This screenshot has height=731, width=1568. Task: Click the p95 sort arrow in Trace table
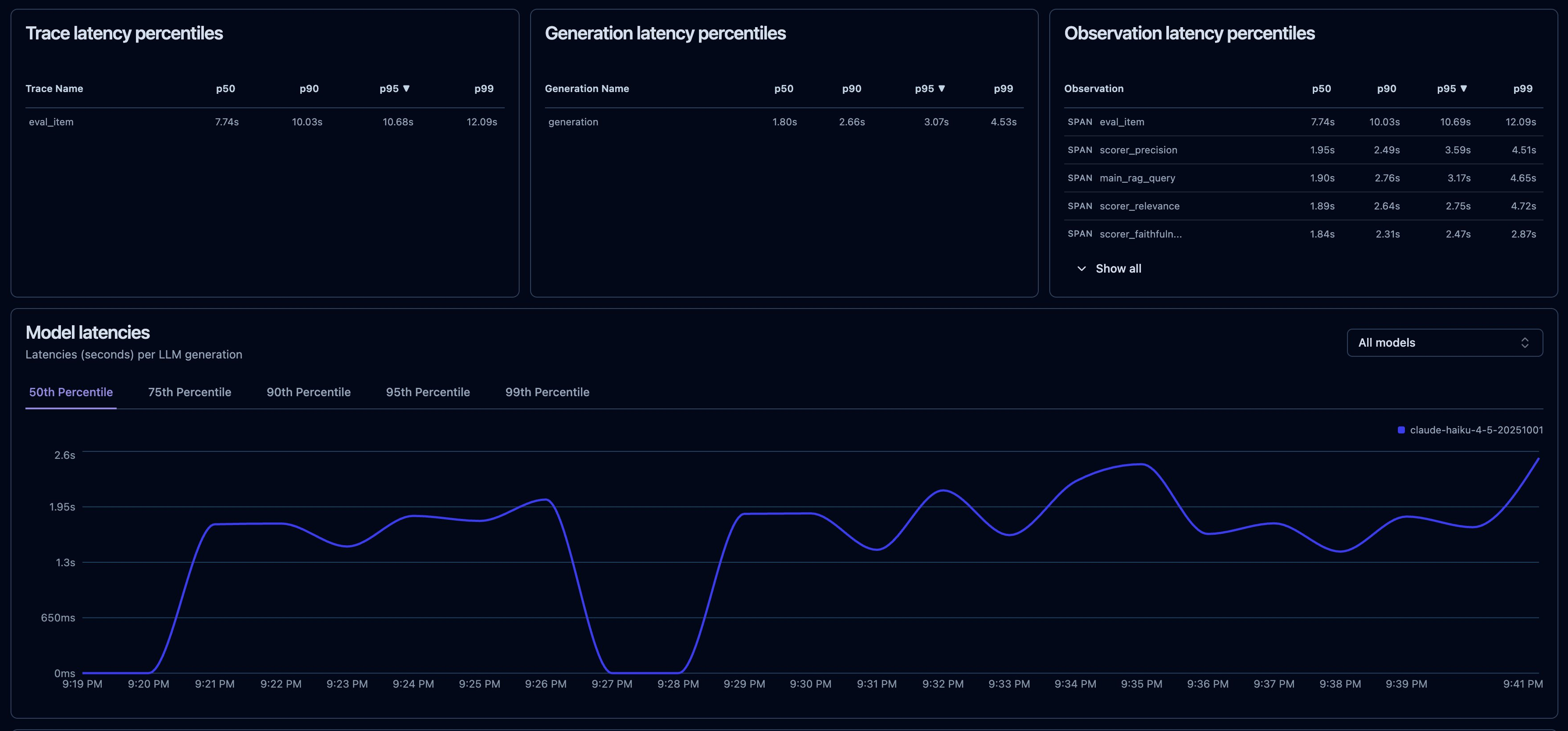pos(406,89)
